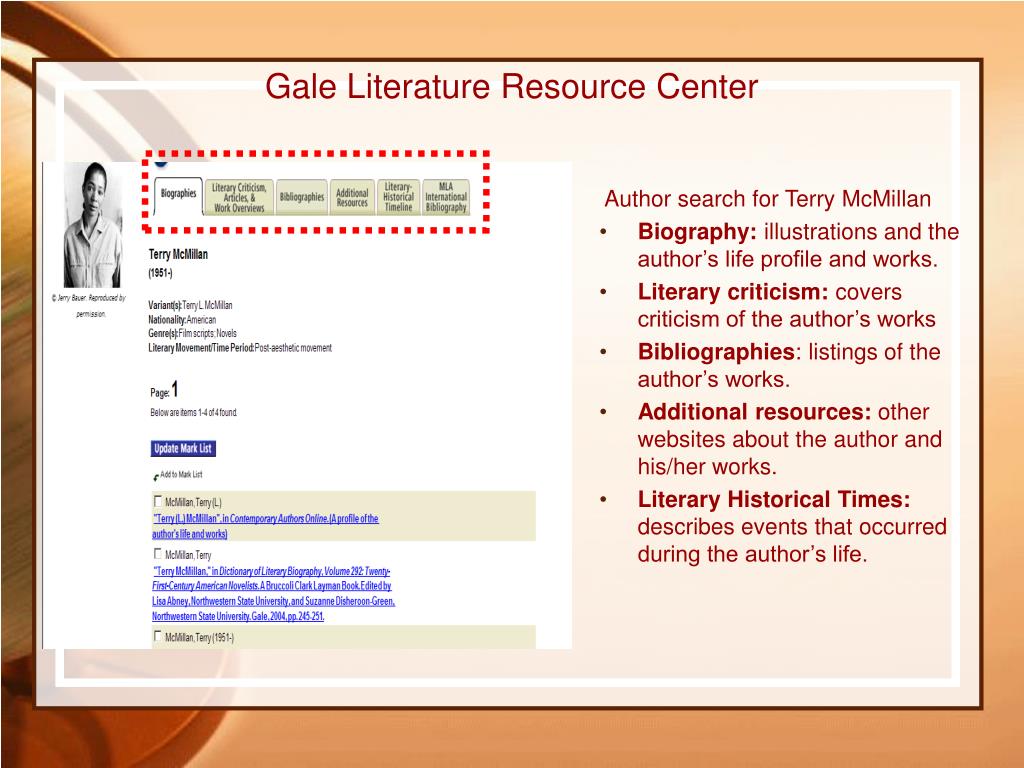Open the Dictionary of Literary Biography link
Image resolution: width=1024 pixels, height=768 pixels.
point(273,594)
